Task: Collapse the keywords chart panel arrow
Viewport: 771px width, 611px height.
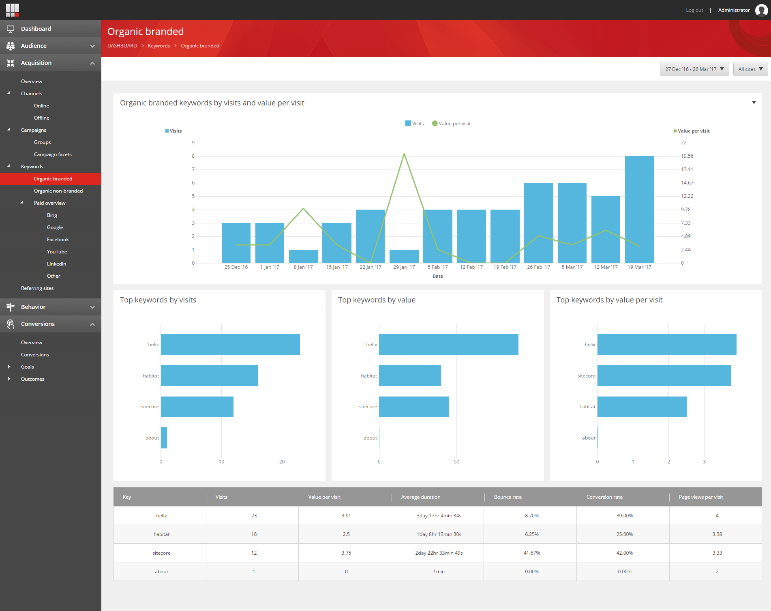Action: [x=753, y=102]
